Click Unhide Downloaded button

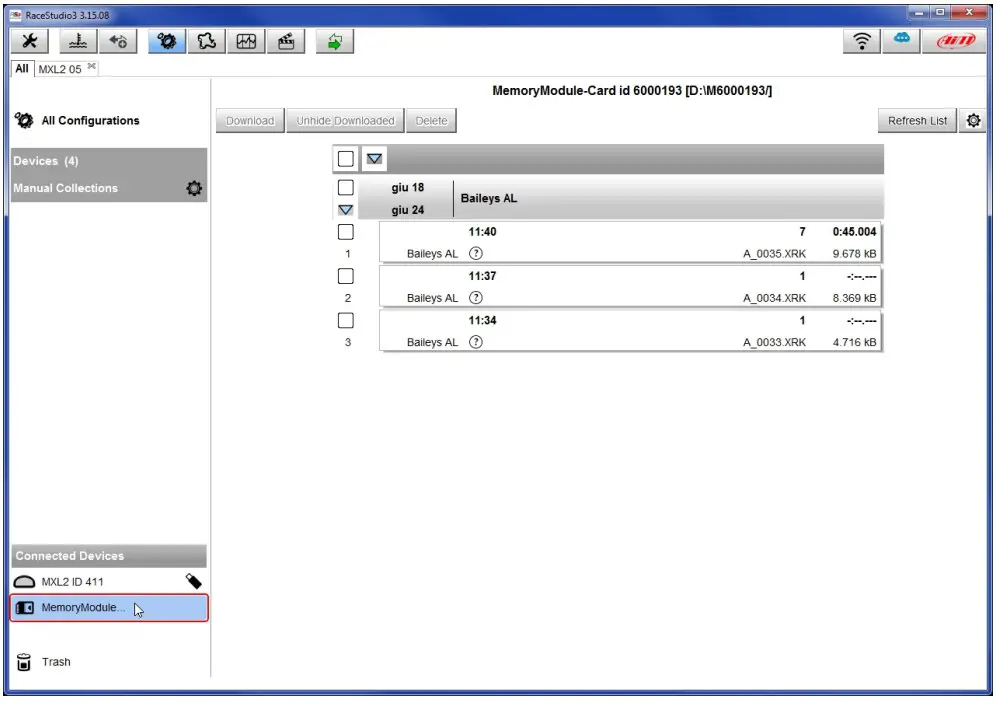[x=346, y=121]
